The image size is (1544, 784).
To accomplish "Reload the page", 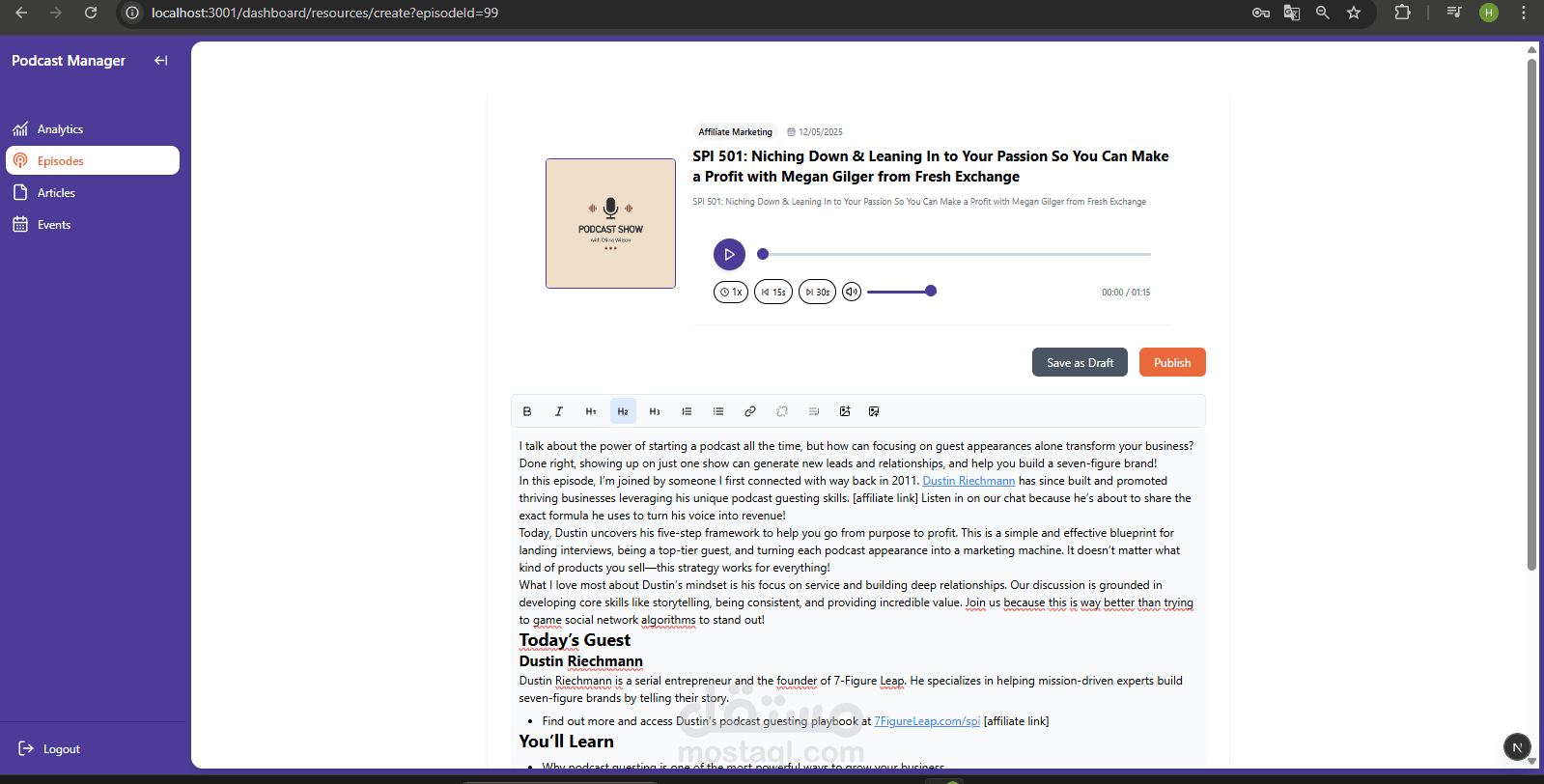I will 91,13.
